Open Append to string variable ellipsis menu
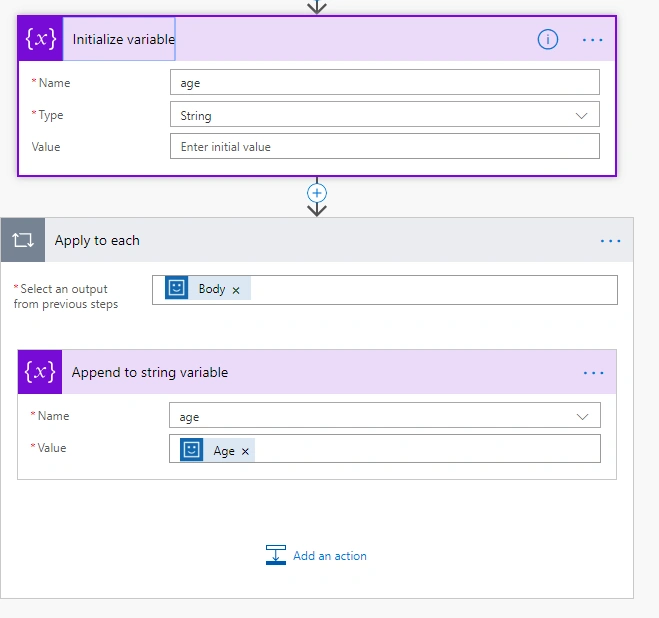Image resolution: width=659 pixels, height=618 pixels. (x=593, y=373)
